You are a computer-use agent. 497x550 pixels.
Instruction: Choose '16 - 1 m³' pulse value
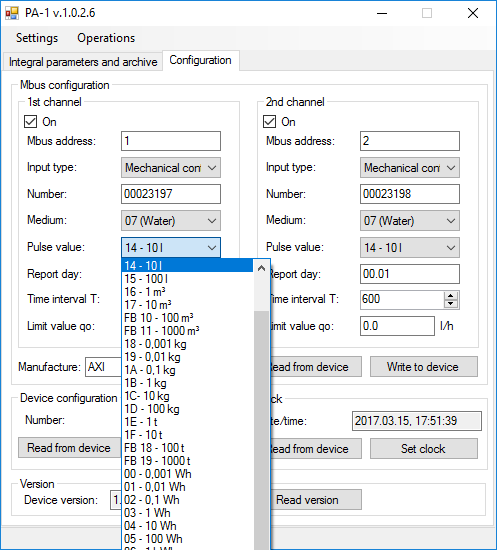point(187,292)
